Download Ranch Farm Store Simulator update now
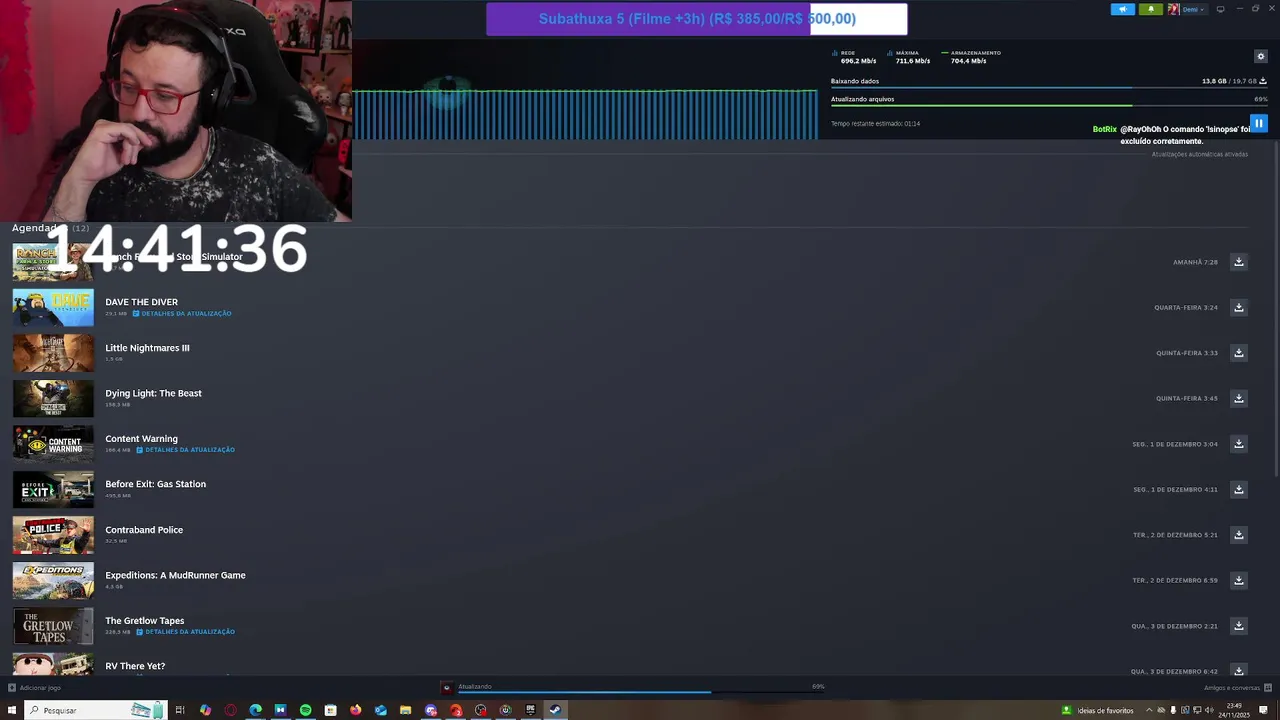1280x720 pixels. click(x=1238, y=262)
